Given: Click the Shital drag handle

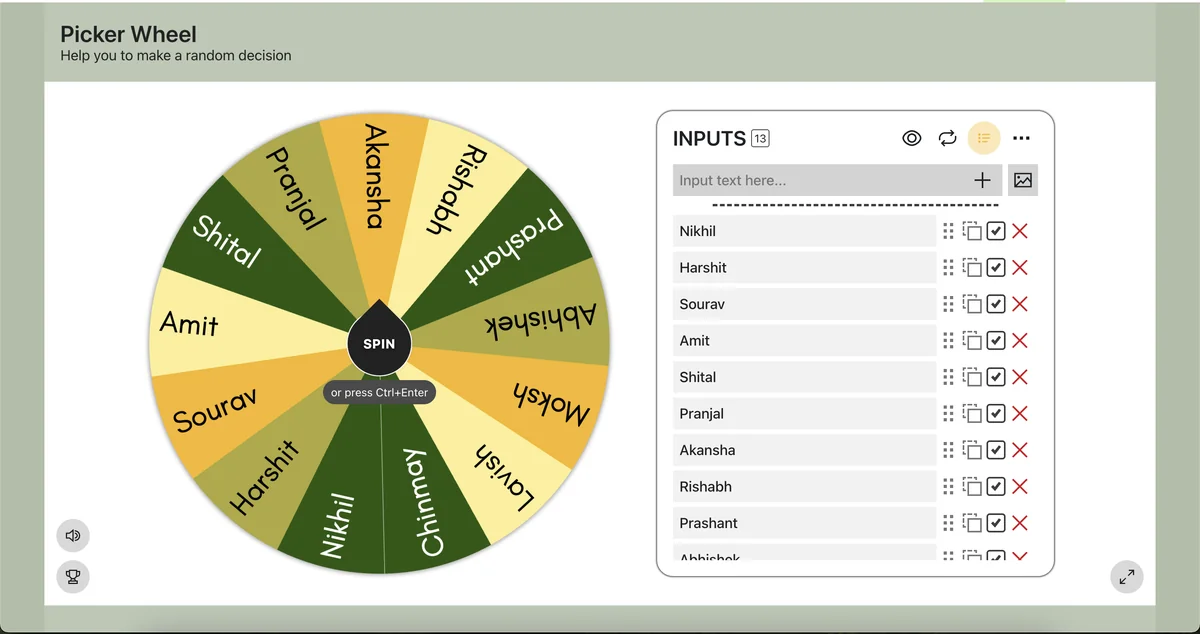Looking at the screenshot, I should coord(948,377).
